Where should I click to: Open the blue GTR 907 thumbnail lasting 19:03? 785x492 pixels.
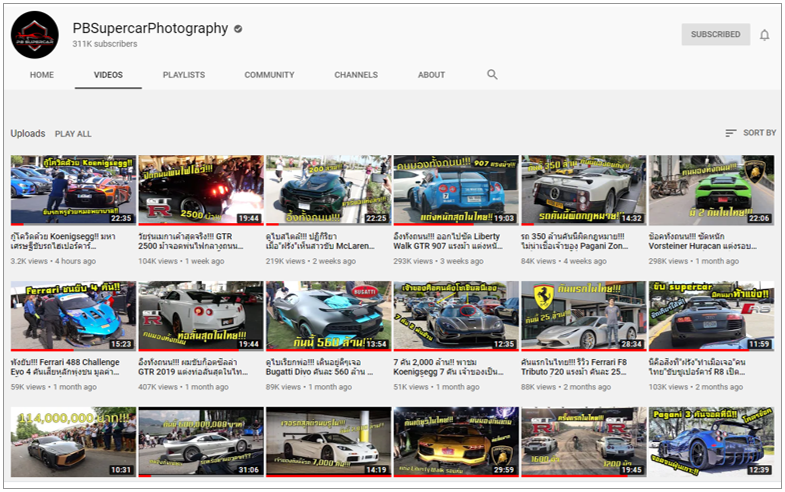456,190
